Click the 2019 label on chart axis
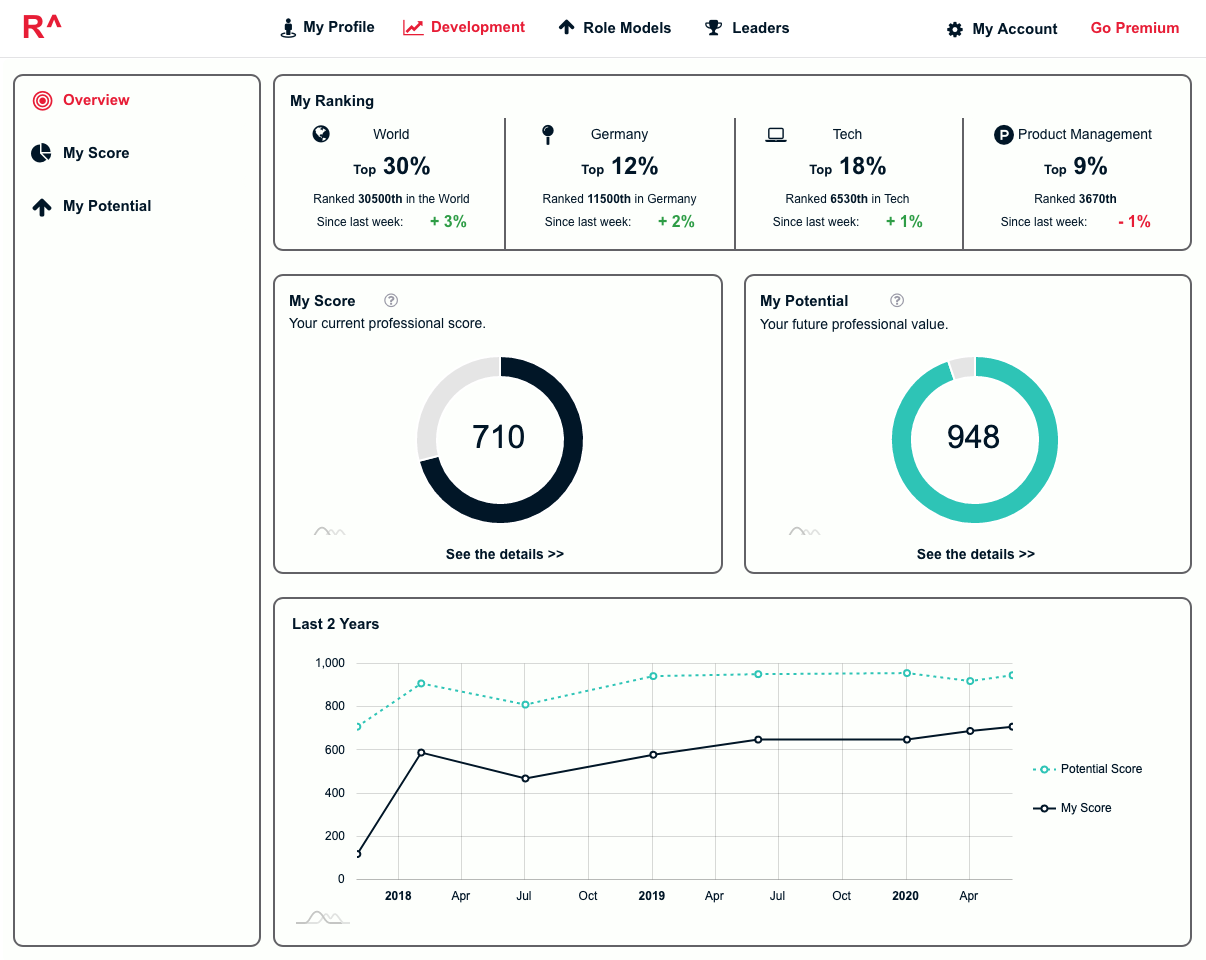1206x960 pixels. [652, 896]
